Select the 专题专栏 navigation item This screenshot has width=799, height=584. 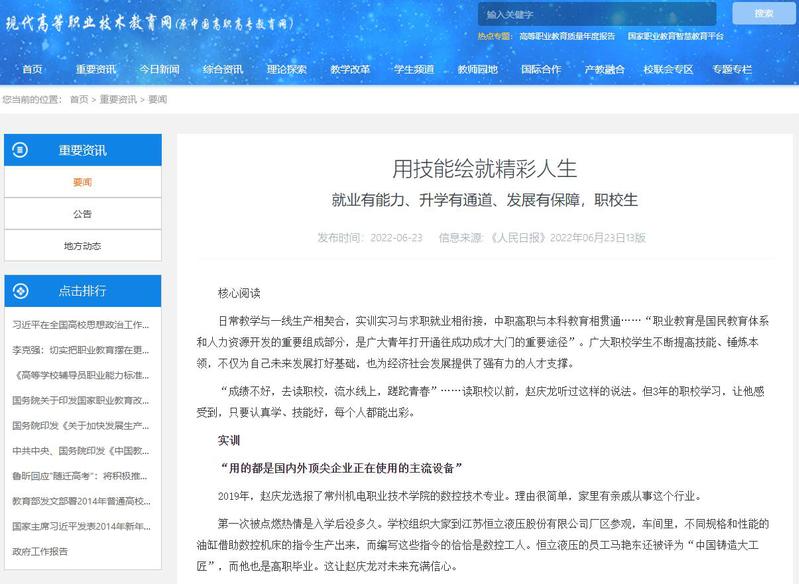pos(732,69)
